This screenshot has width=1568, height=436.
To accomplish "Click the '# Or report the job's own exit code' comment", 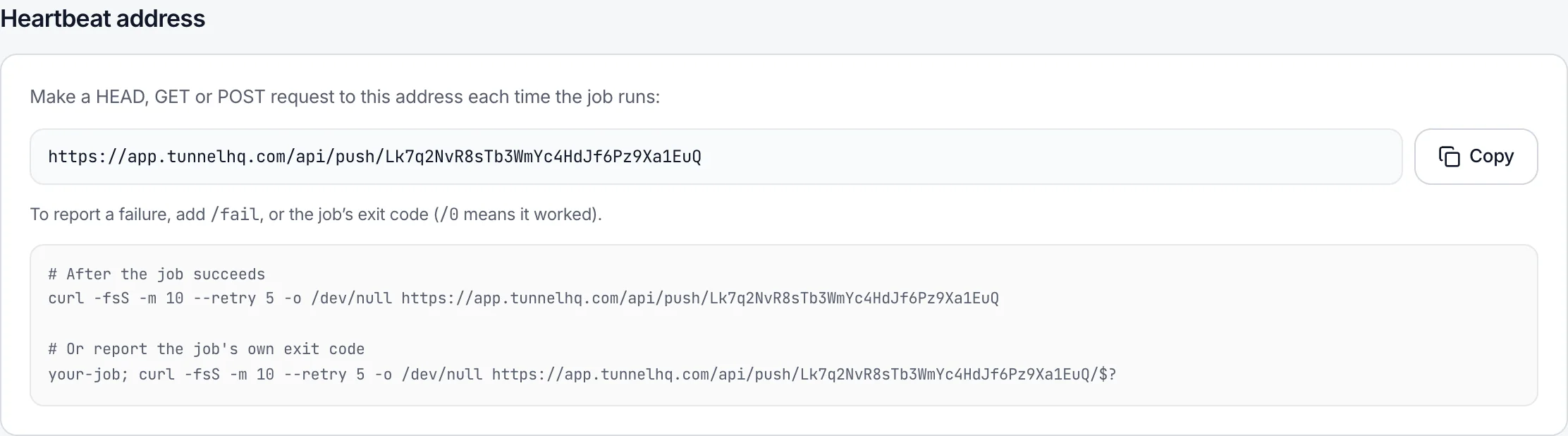I will pyautogui.click(x=206, y=349).
